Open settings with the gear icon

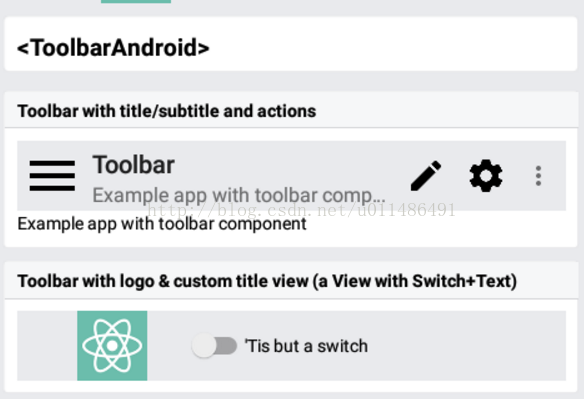(x=486, y=175)
